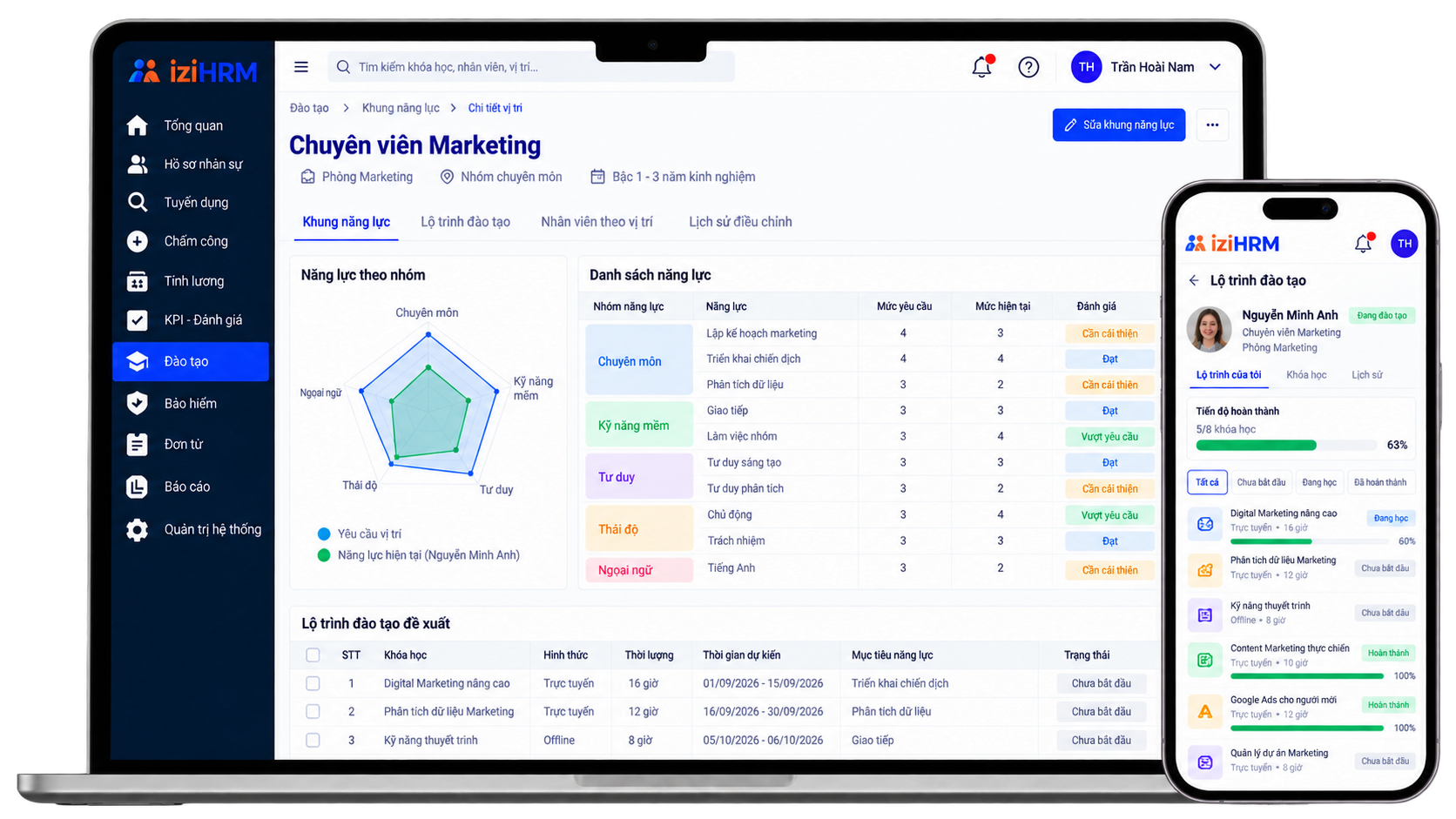Tap the back arrow beside Lộ trình đào tạo

coord(1194,280)
